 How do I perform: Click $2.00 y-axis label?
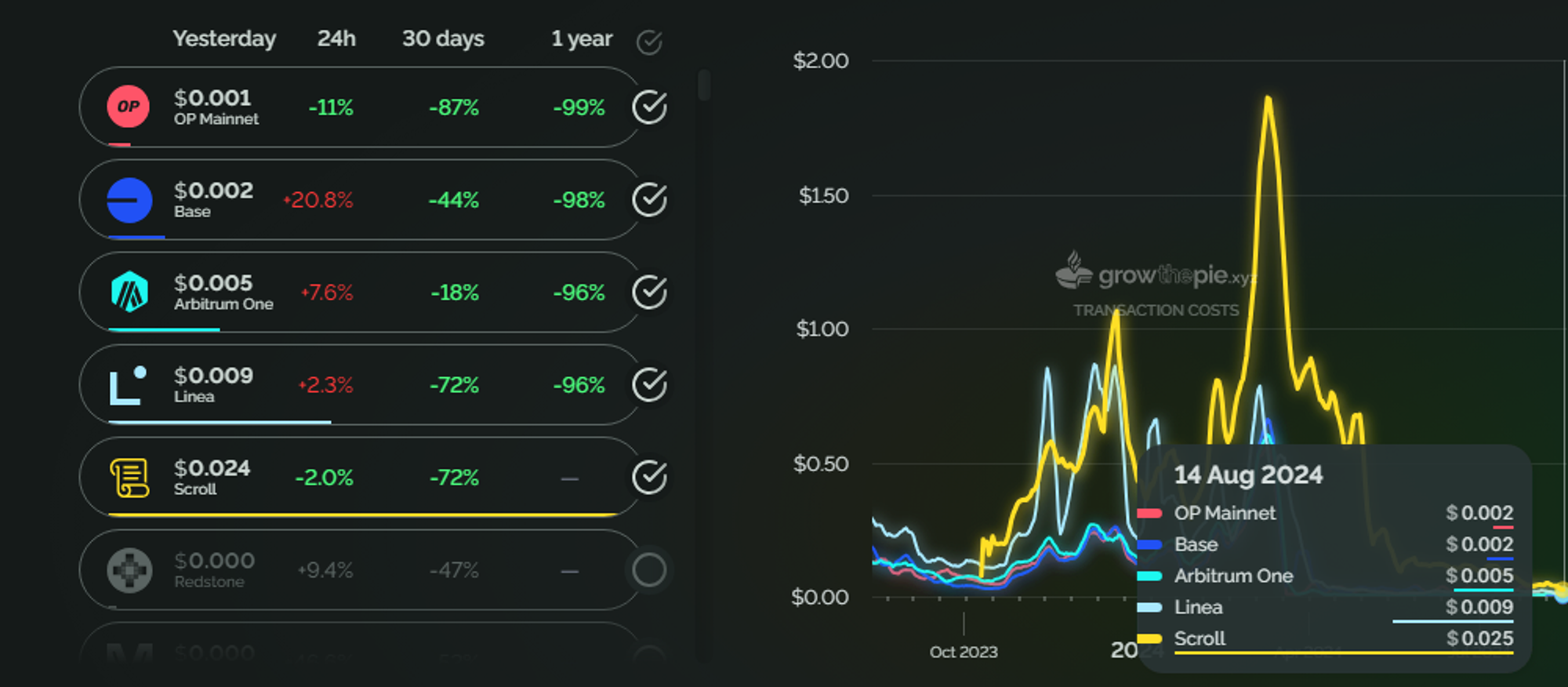[821, 61]
